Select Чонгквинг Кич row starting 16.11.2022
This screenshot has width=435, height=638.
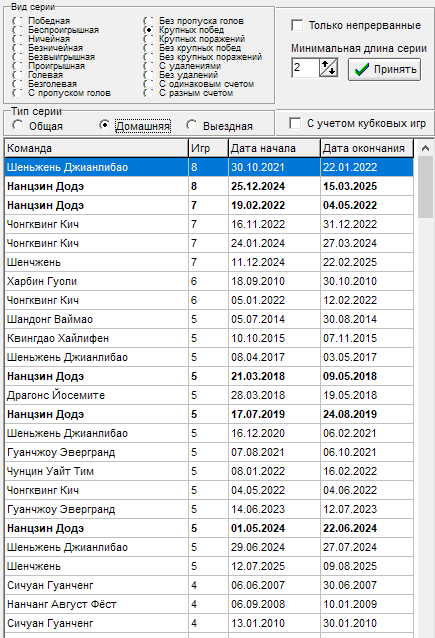click(x=209, y=224)
